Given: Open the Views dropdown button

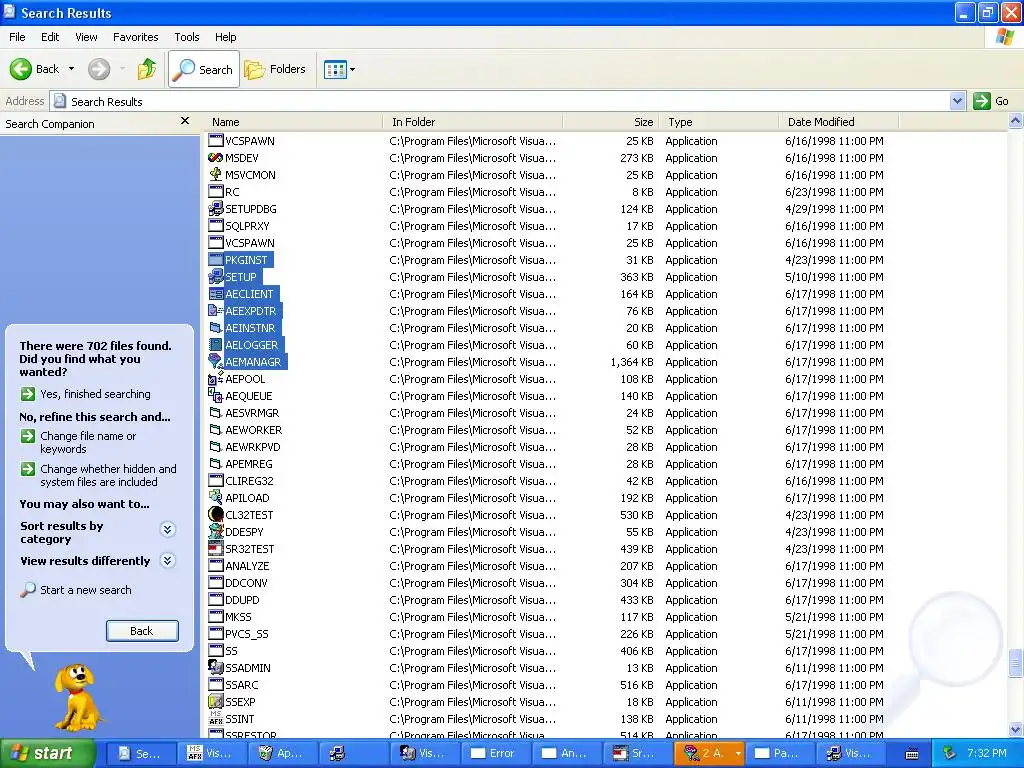Looking at the screenshot, I should pos(340,69).
